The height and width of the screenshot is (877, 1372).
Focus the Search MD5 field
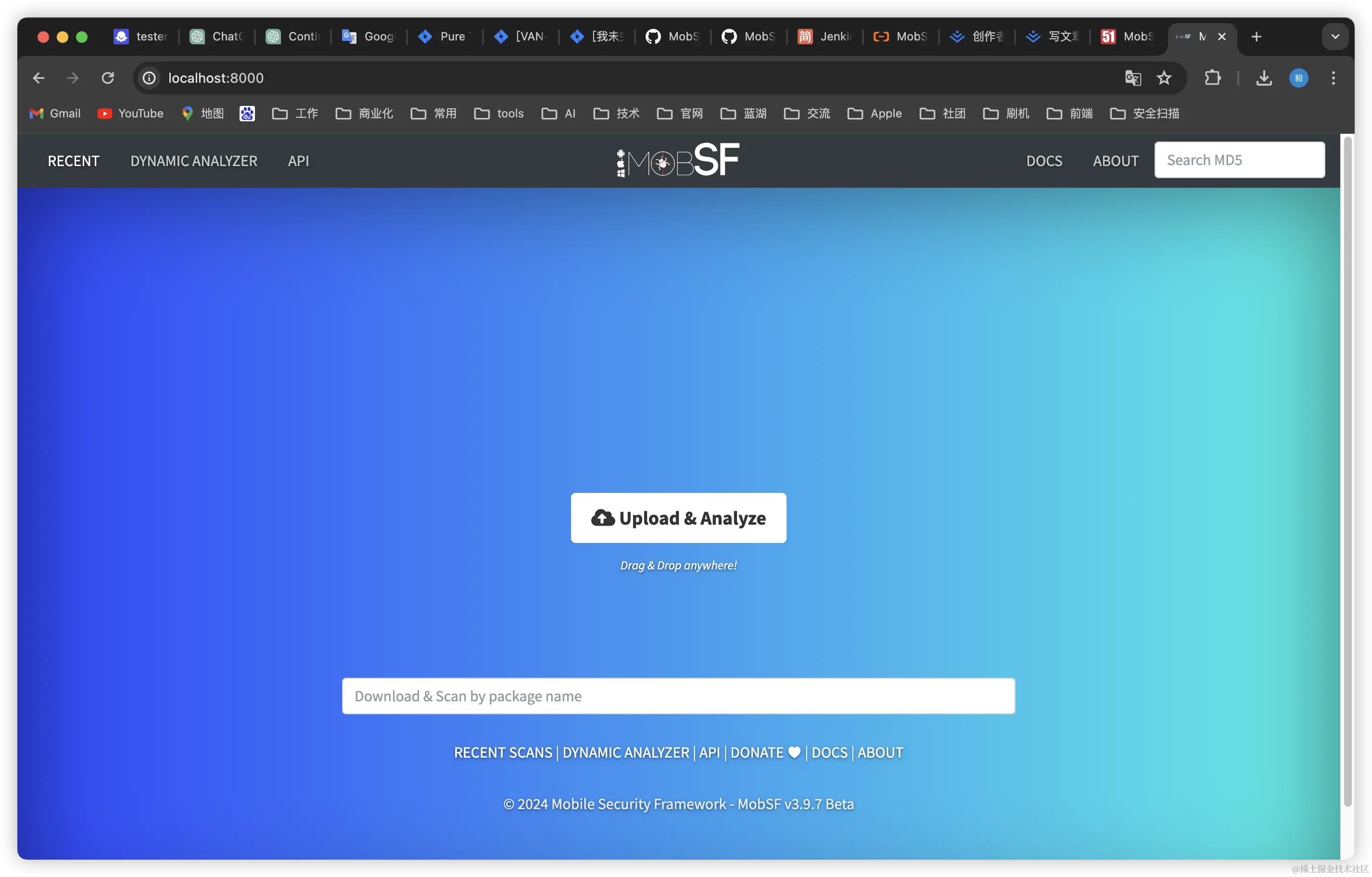pos(1239,160)
